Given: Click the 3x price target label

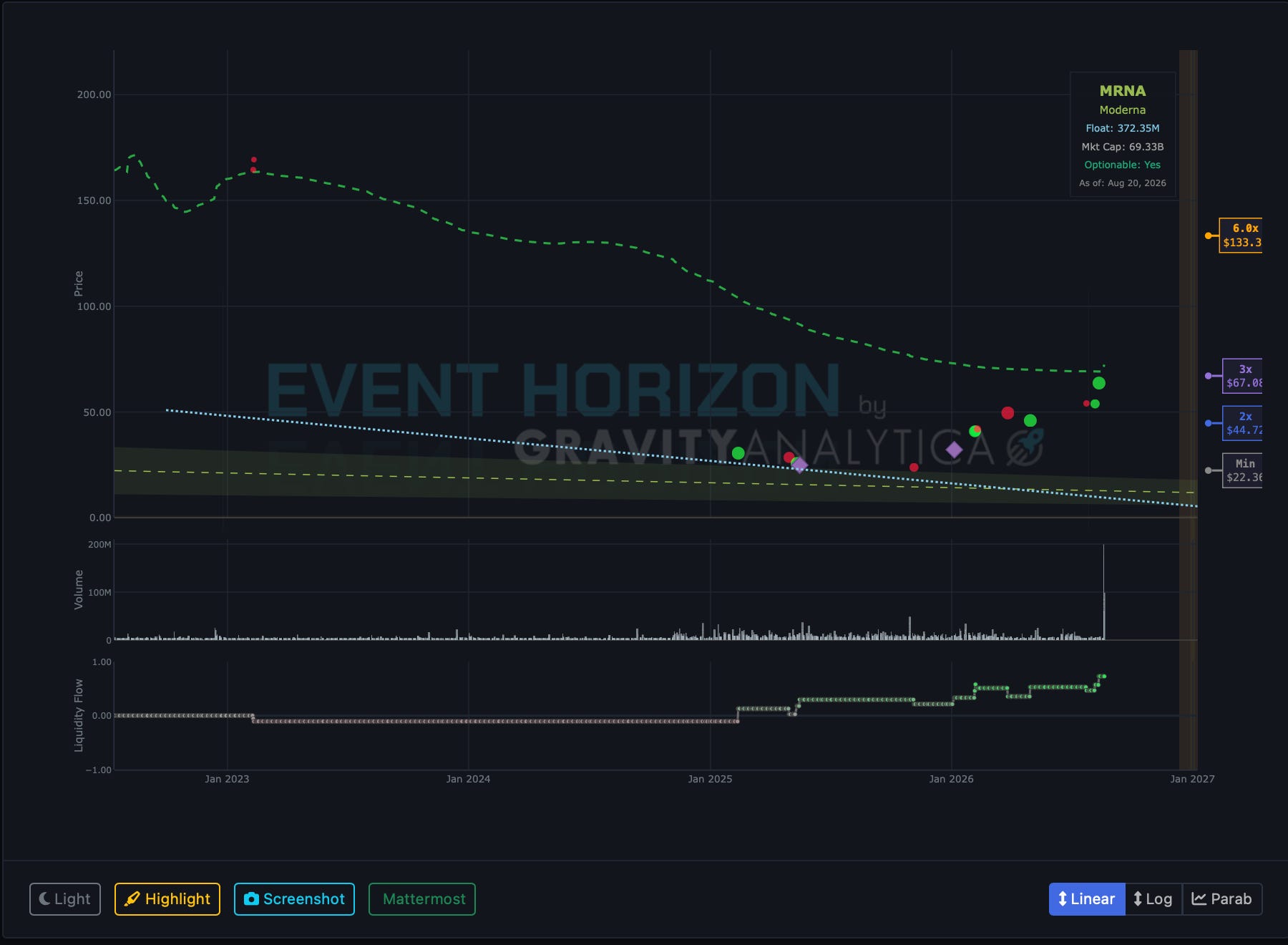Looking at the screenshot, I should point(1243,376).
